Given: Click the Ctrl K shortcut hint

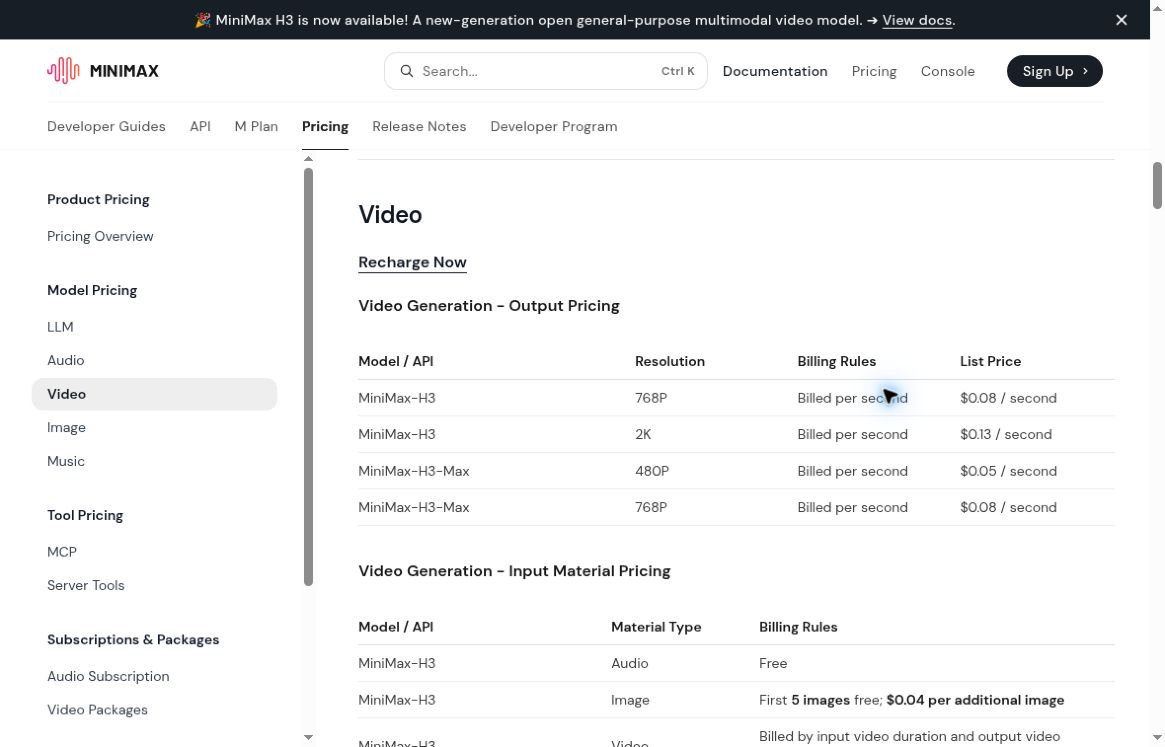Looking at the screenshot, I should click(x=678, y=71).
